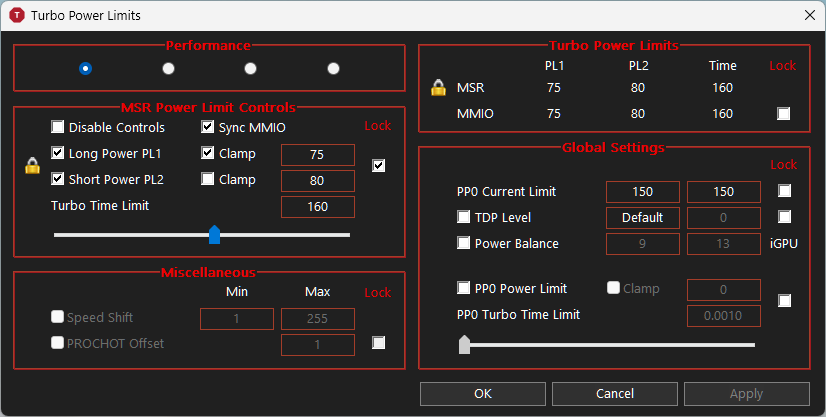The image size is (826, 417).
Task: Enable the PP0 Power Limit checkbox
Action: coord(464,288)
